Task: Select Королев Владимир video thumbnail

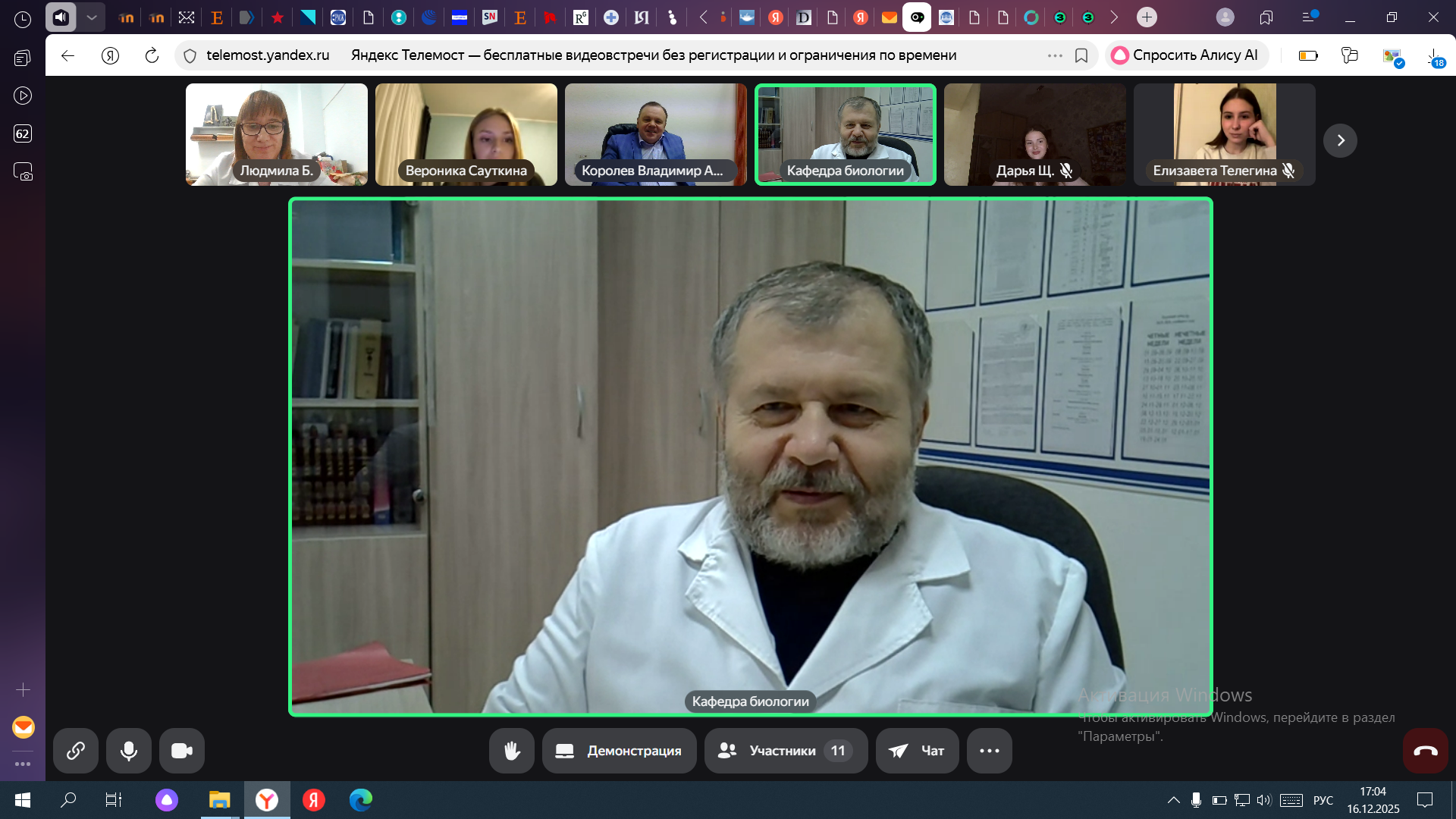Action: [x=655, y=134]
